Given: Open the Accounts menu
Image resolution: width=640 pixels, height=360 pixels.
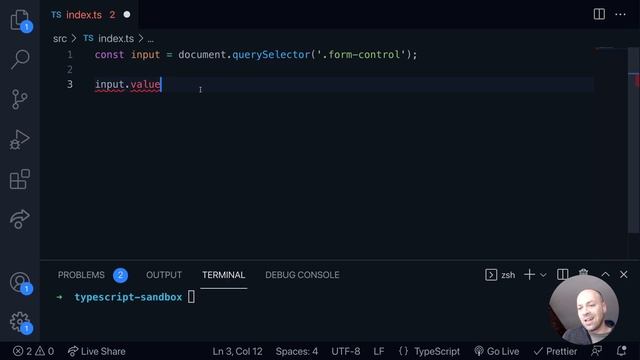Looking at the screenshot, I should point(20,282).
